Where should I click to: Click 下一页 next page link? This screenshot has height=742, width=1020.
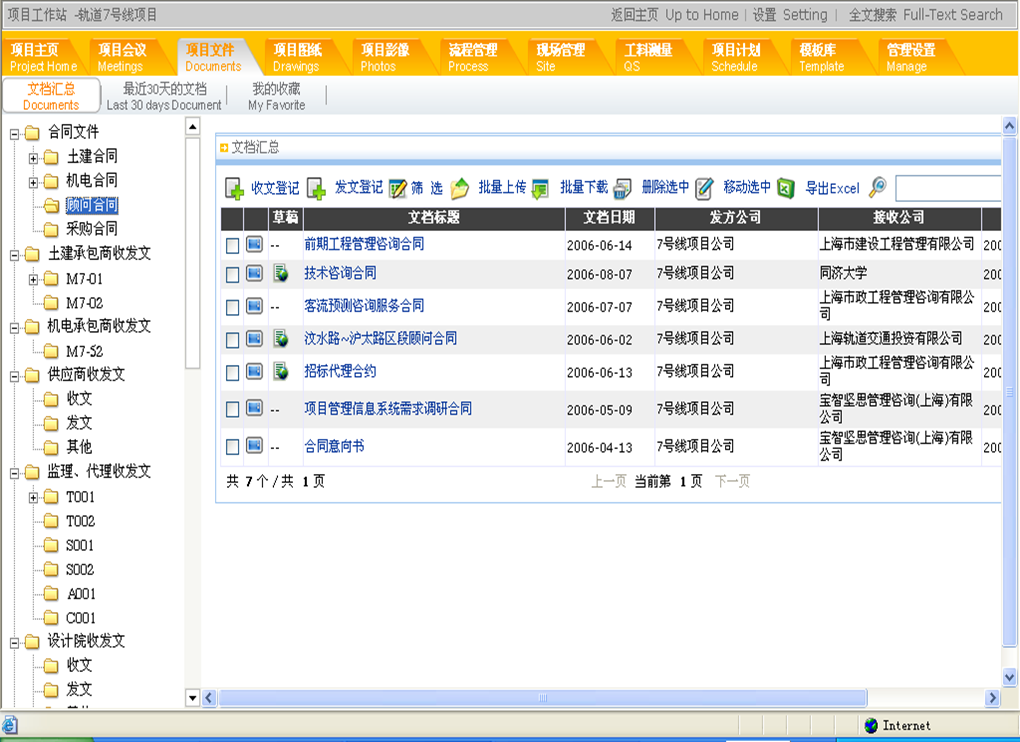[732, 481]
